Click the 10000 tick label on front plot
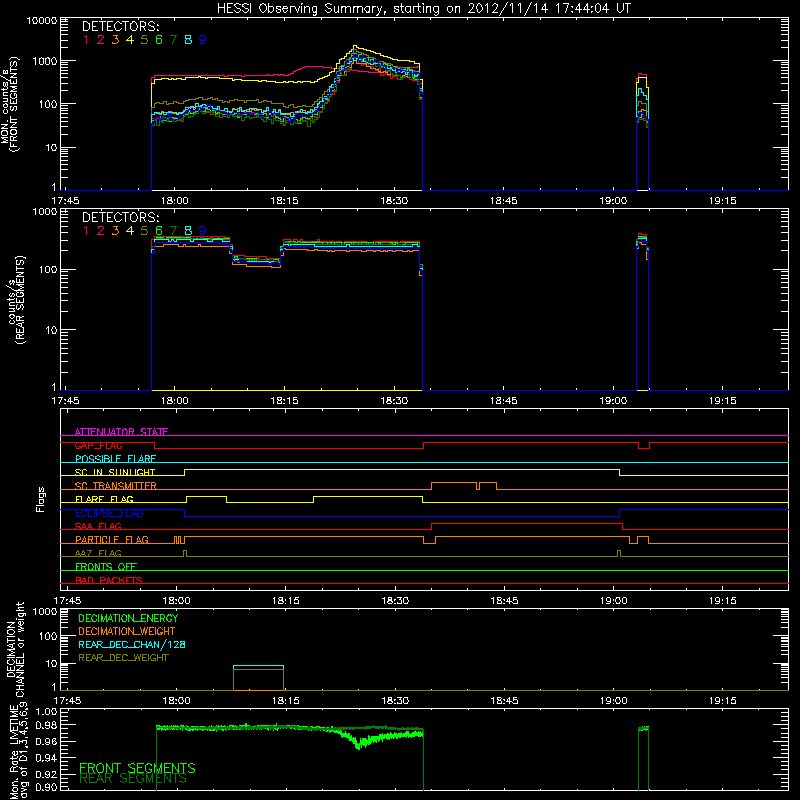Screen dimensions: 800x800 (x=42, y=20)
